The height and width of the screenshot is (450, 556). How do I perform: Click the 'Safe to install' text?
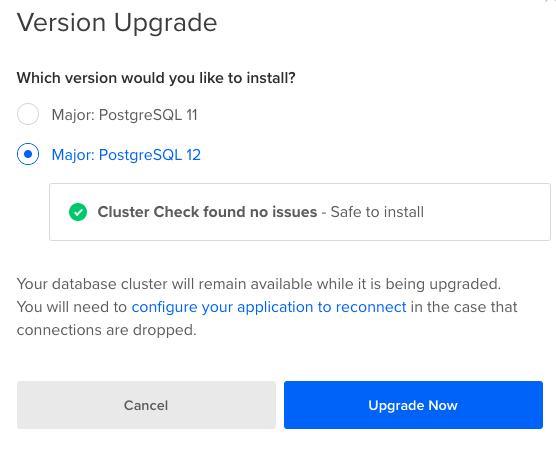377,212
